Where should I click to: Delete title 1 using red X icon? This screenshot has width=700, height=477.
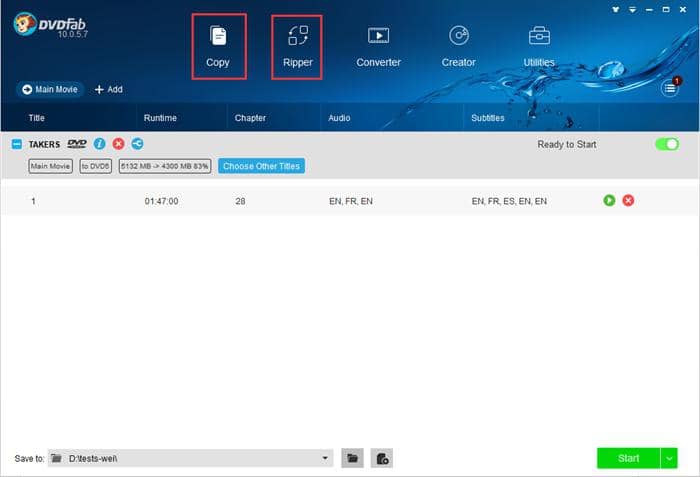[x=628, y=200]
